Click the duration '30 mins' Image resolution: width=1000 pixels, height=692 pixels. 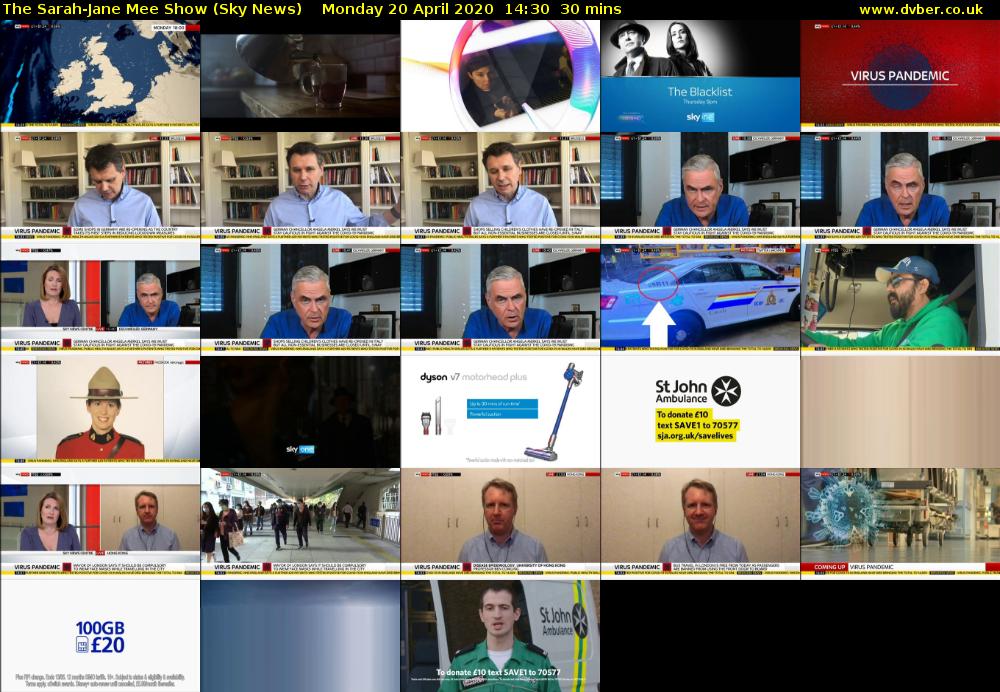[591, 9]
